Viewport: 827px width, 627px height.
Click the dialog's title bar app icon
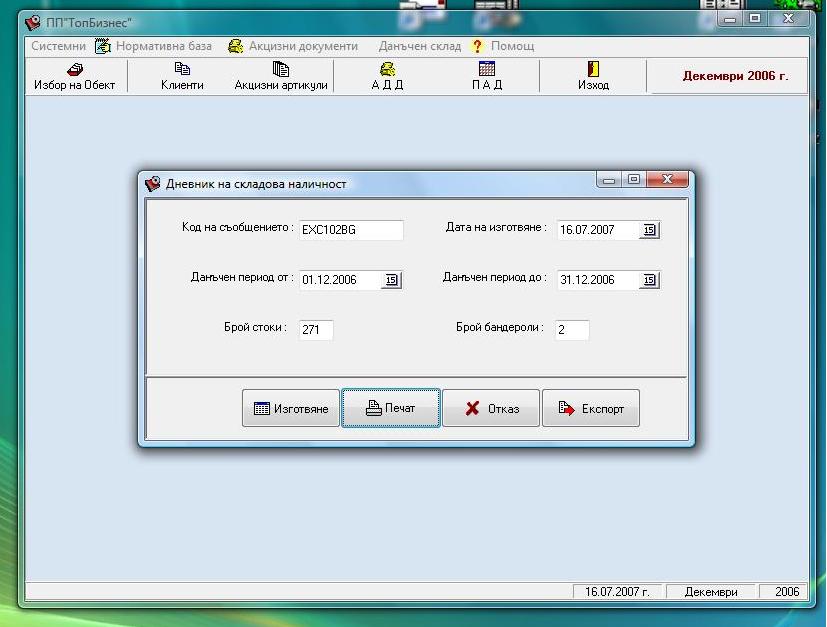pos(152,184)
